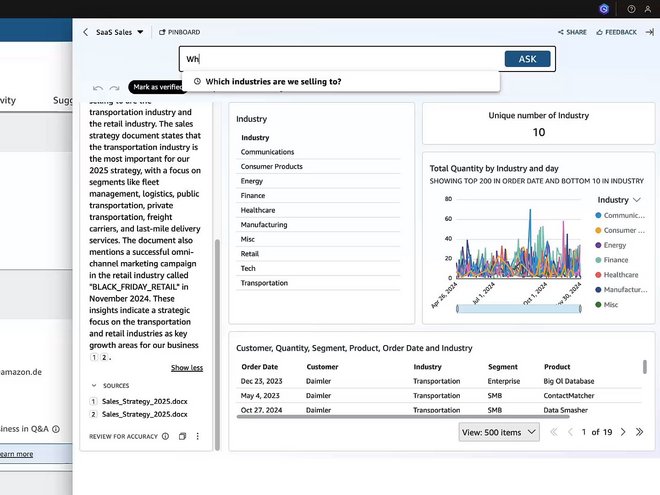The height and width of the screenshot is (495, 660).
Task: Copy the answer using the copy icon
Action: point(182,436)
